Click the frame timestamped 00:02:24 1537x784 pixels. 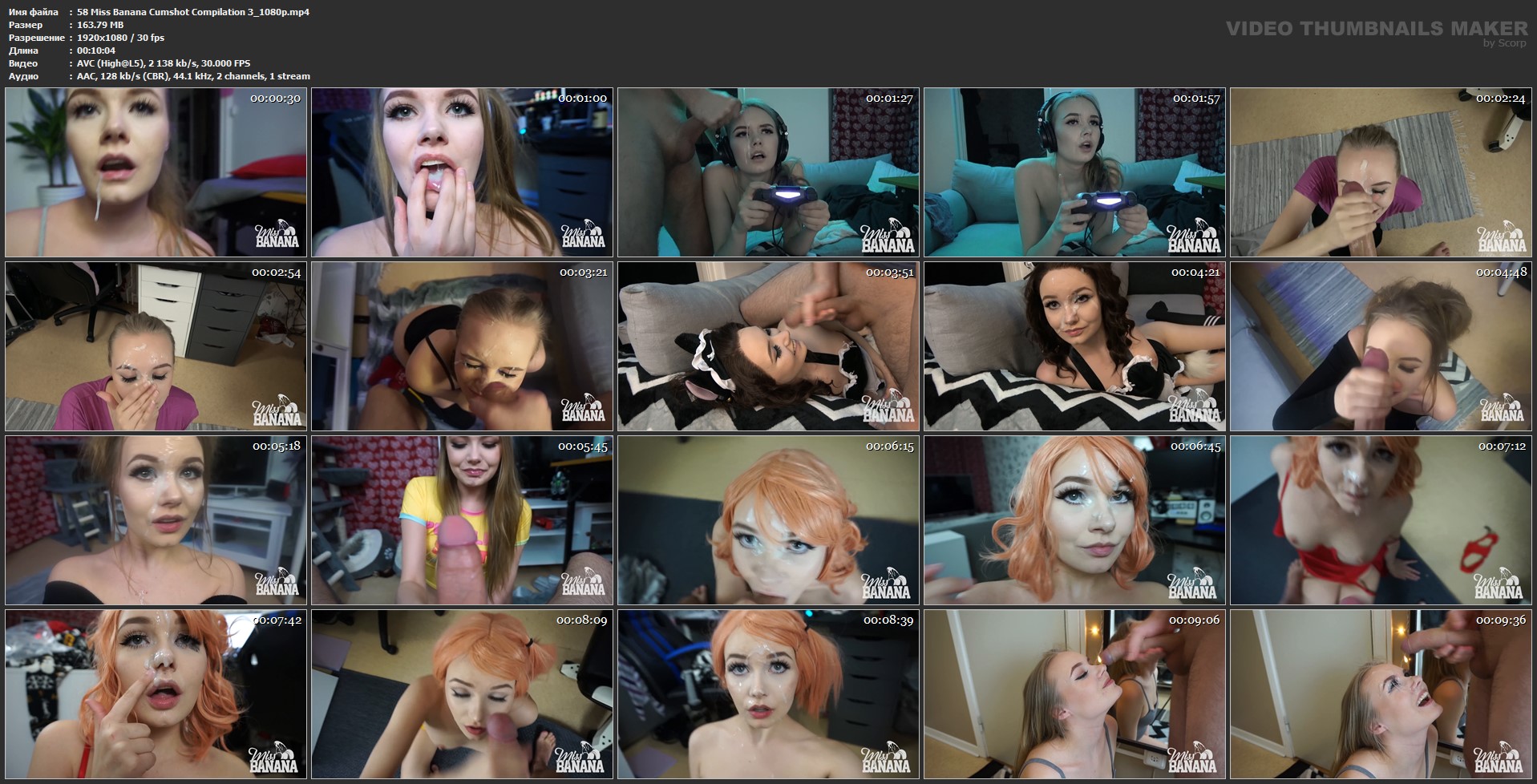pos(1381,172)
